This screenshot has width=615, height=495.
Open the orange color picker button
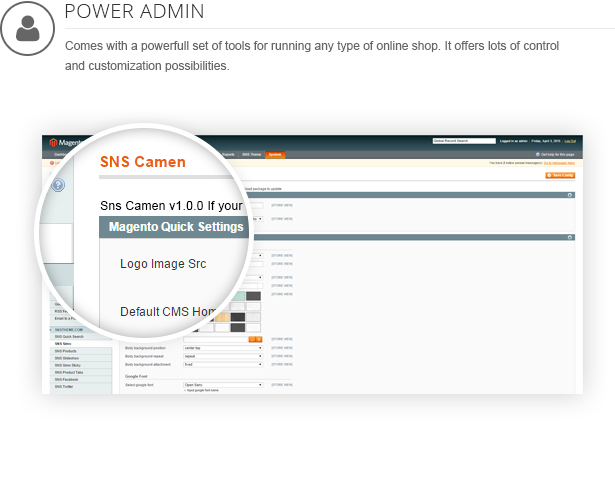point(254,340)
